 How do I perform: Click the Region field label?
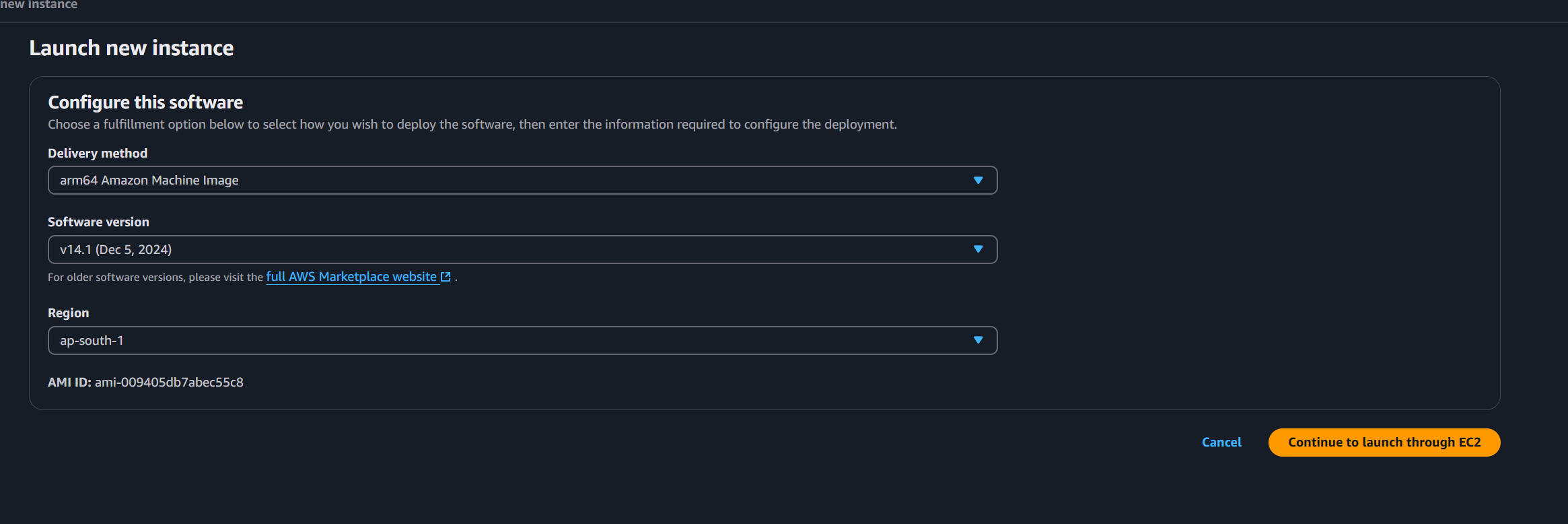tap(68, 313)
